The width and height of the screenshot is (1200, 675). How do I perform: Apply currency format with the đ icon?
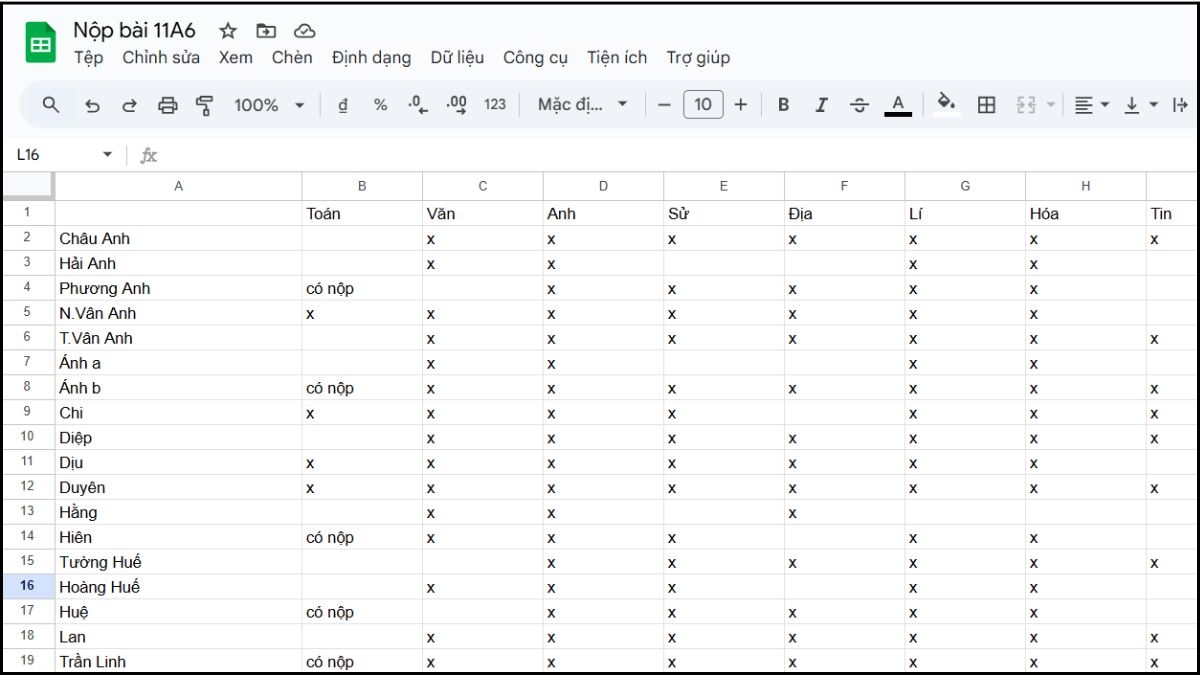point(342,104)
